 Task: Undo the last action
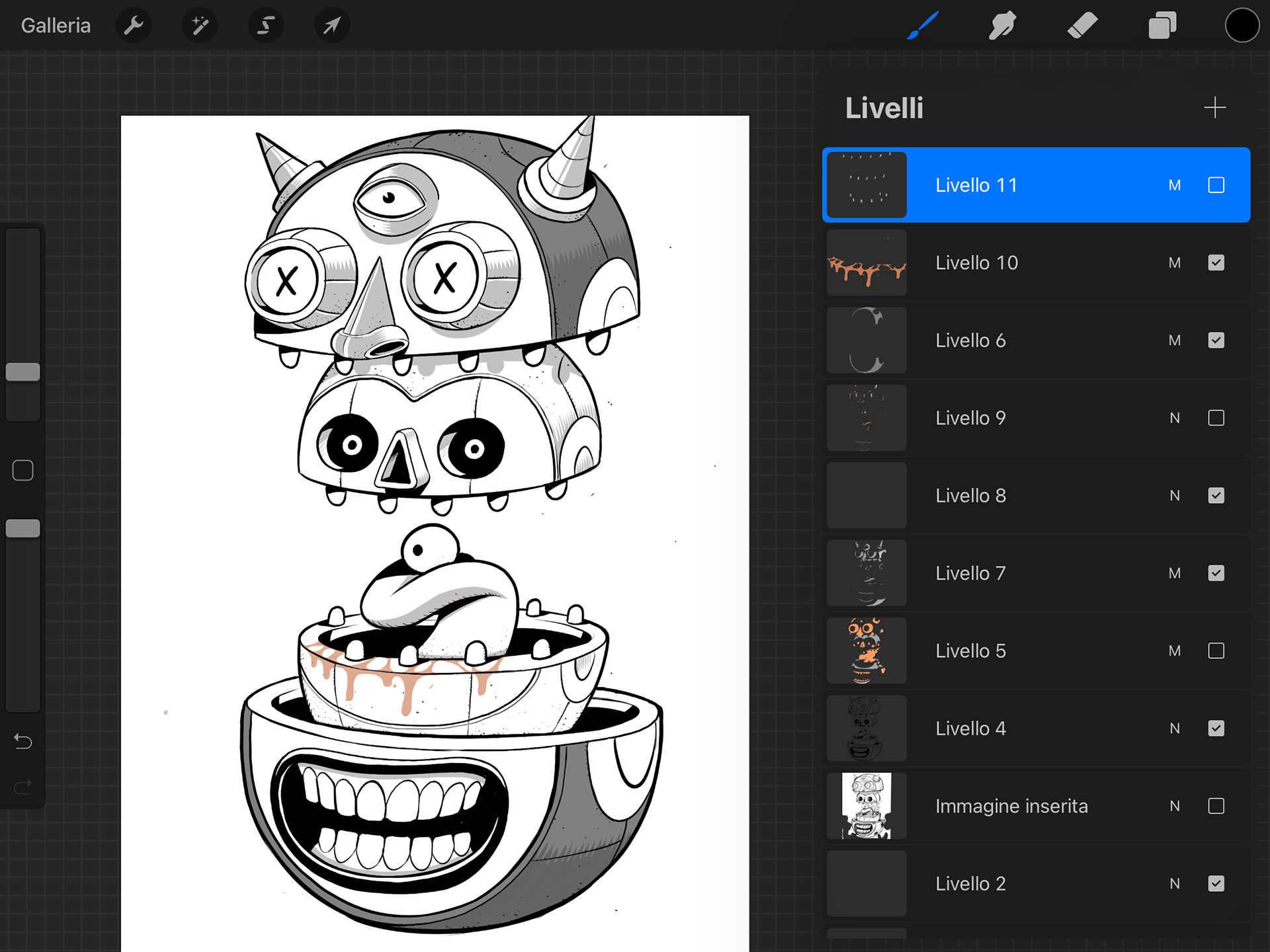click(23, 742)
